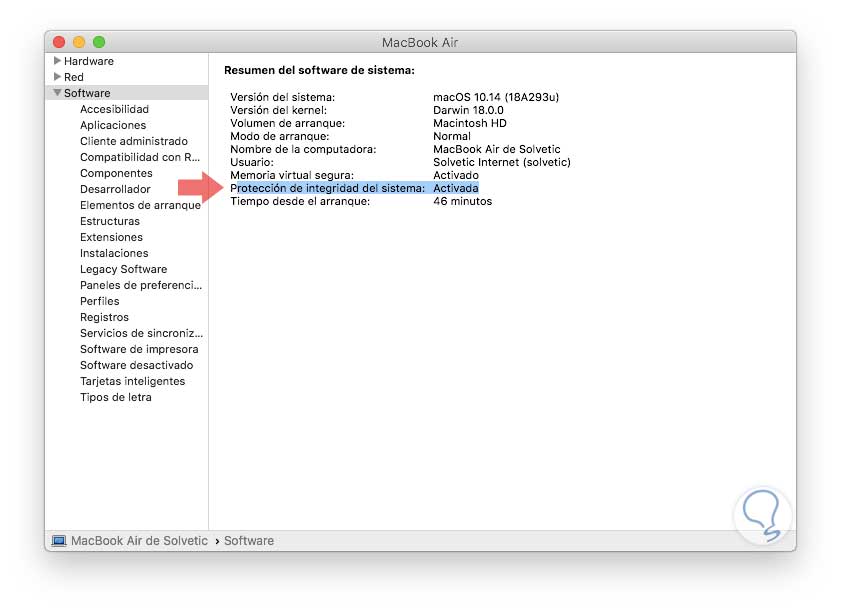Click the Activado virtual memory value
Screen dimensions: 841x610
point(455,175)
